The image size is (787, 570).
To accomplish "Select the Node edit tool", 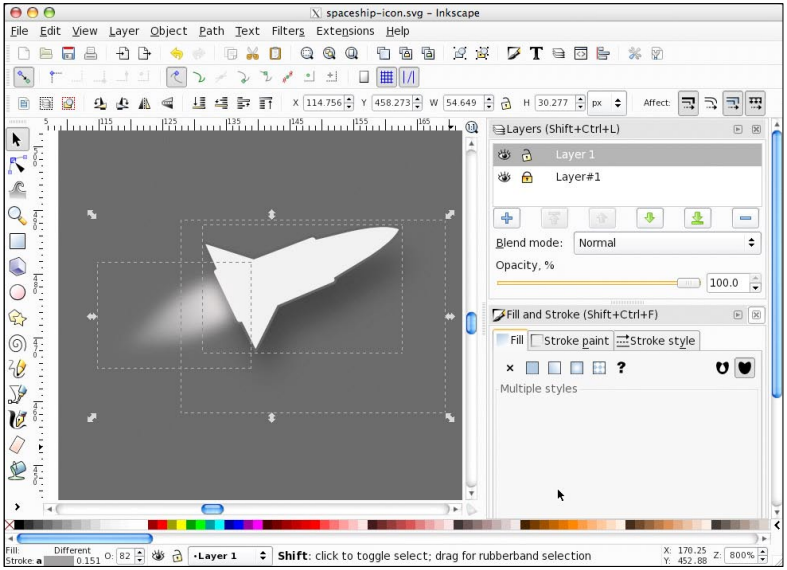I will point(18,164).
